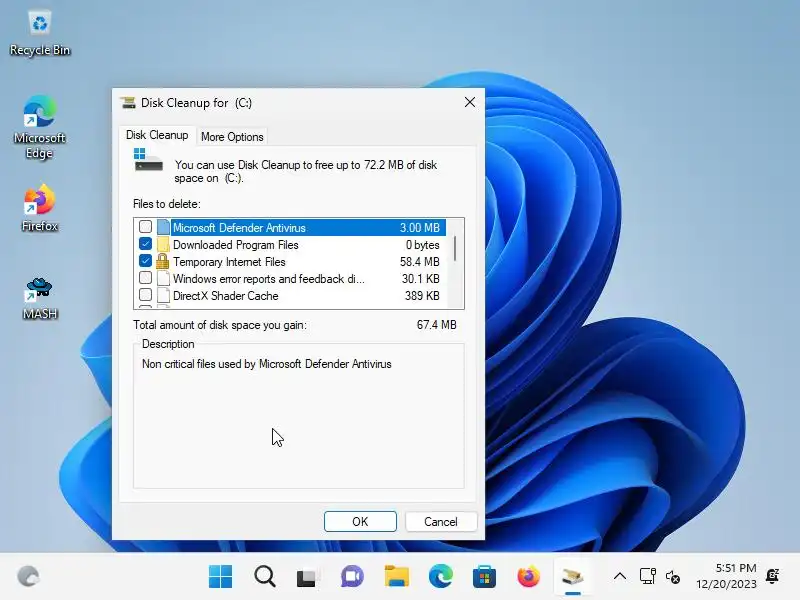
Task: Click the drive icon beside the free-space message
Action: (148, 160)
